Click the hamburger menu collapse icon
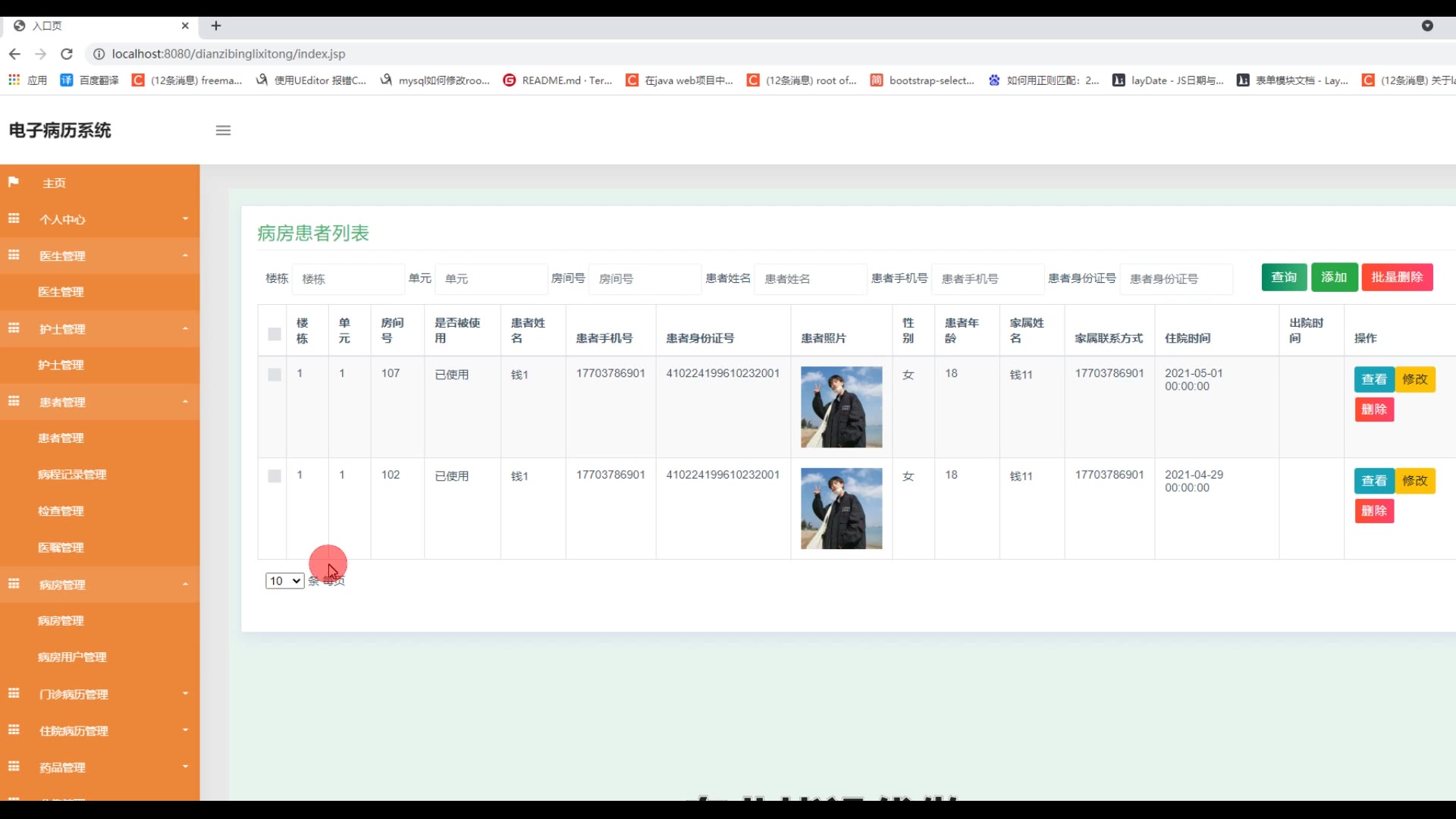 [x=223, y=130]
